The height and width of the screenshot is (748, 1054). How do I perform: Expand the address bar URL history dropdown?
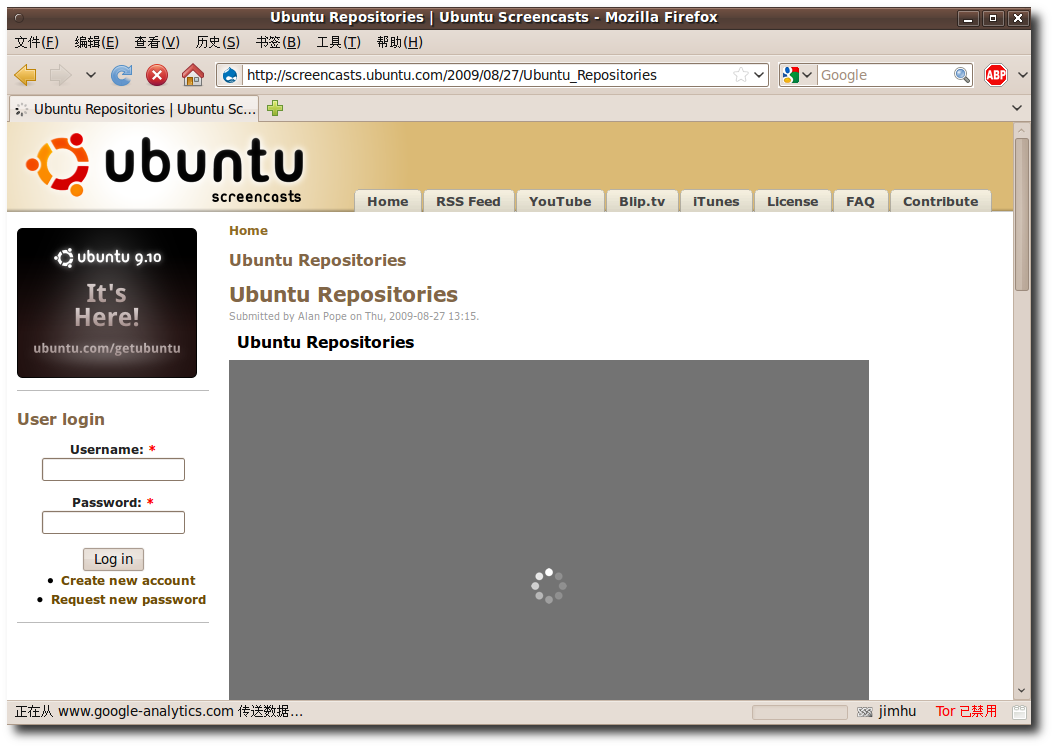point(759,75)
